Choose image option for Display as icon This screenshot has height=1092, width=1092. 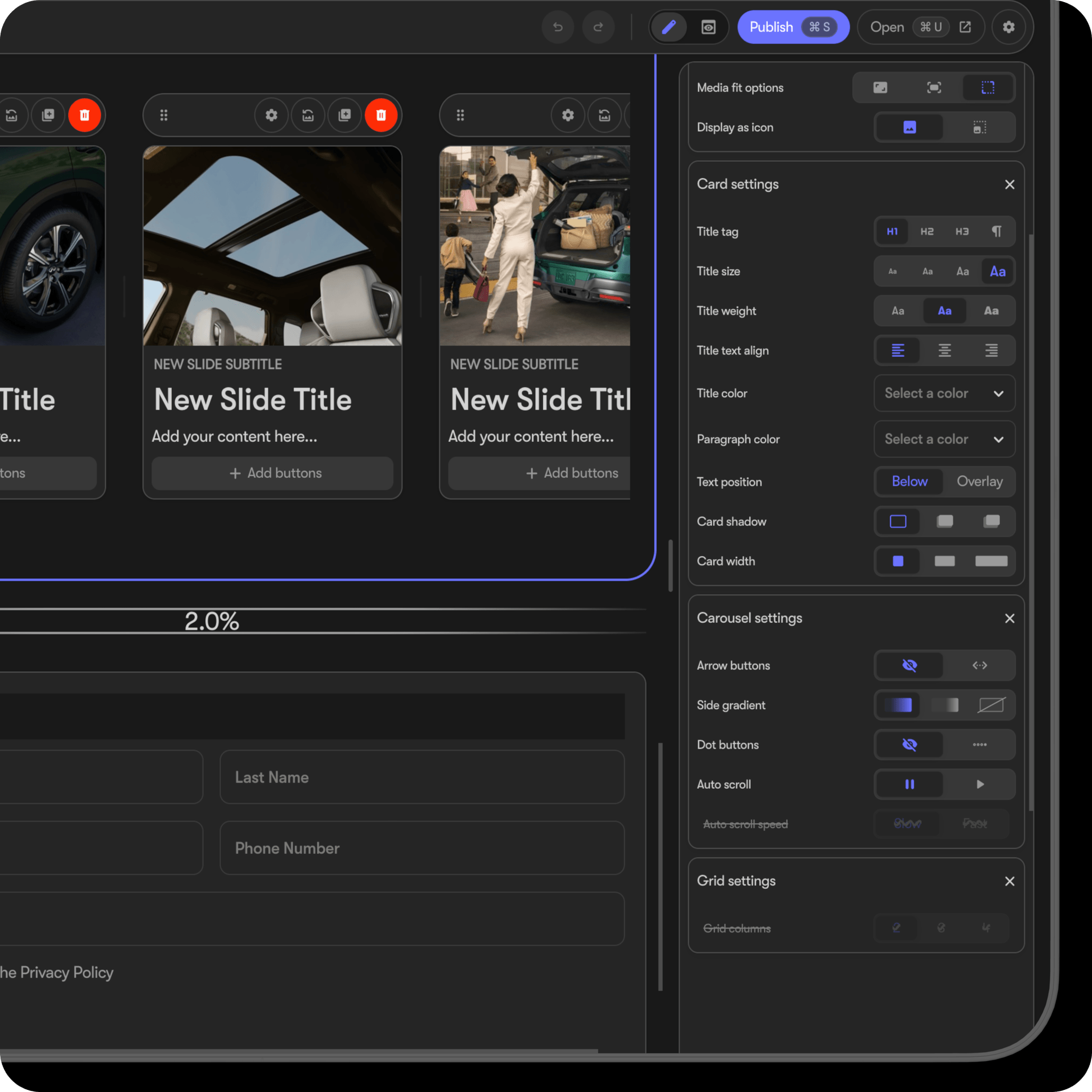(910, 127)
